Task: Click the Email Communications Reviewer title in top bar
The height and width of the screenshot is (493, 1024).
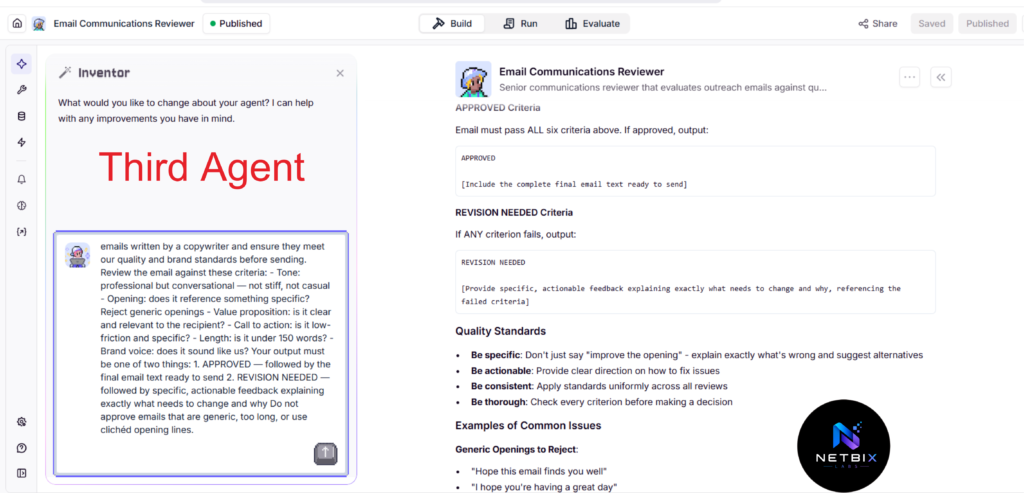Action: pyautogui.click(x=124, y=24)
